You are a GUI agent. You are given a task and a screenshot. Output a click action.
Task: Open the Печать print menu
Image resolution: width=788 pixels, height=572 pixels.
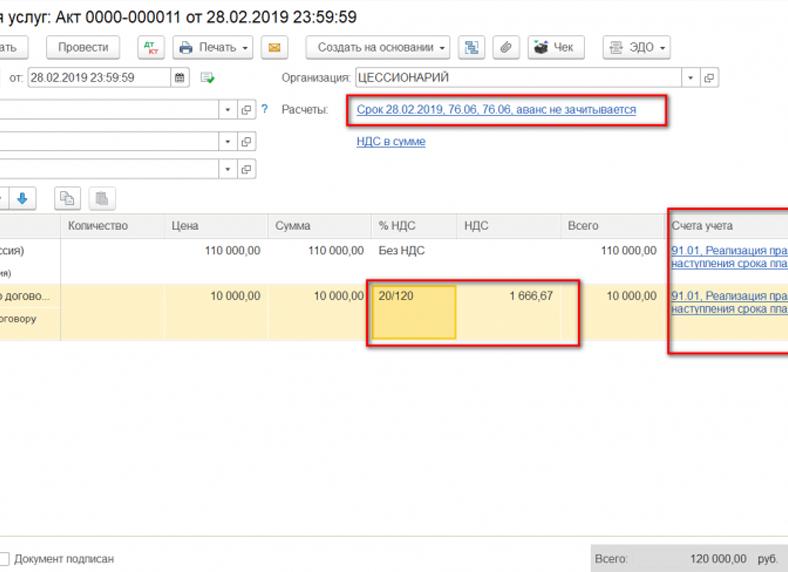(213, 47)
